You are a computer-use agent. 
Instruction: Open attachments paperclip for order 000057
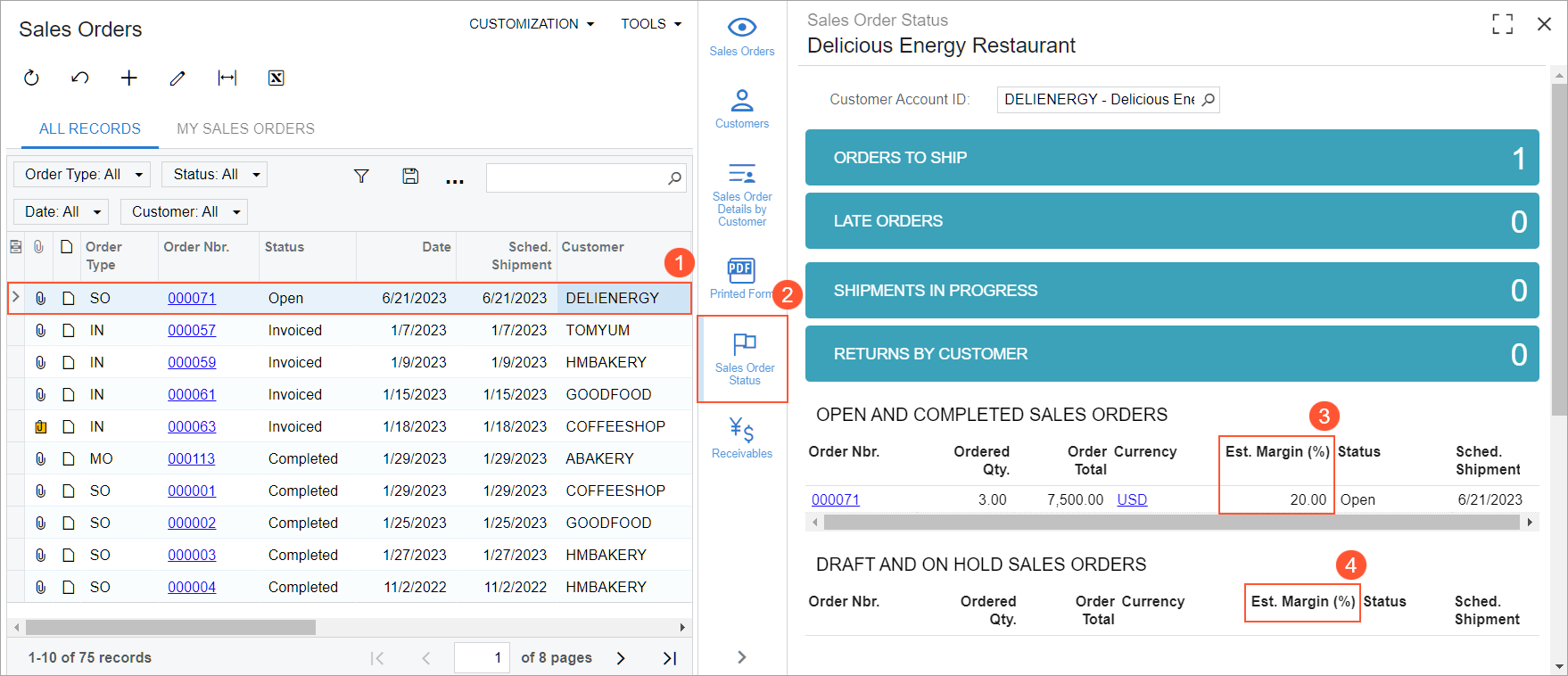(x=40, y=331)
